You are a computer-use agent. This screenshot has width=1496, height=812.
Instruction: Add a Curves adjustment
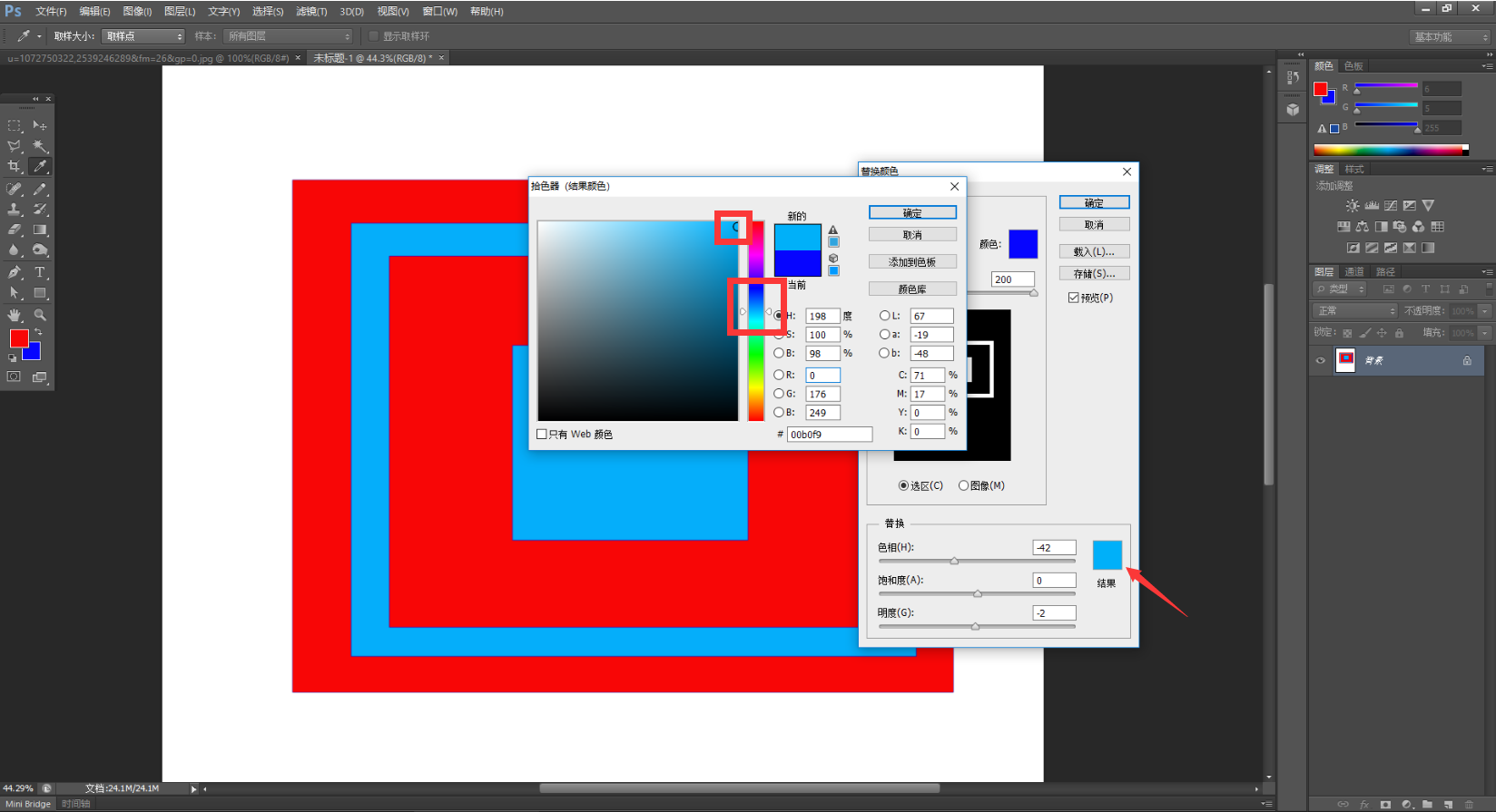1391,206
